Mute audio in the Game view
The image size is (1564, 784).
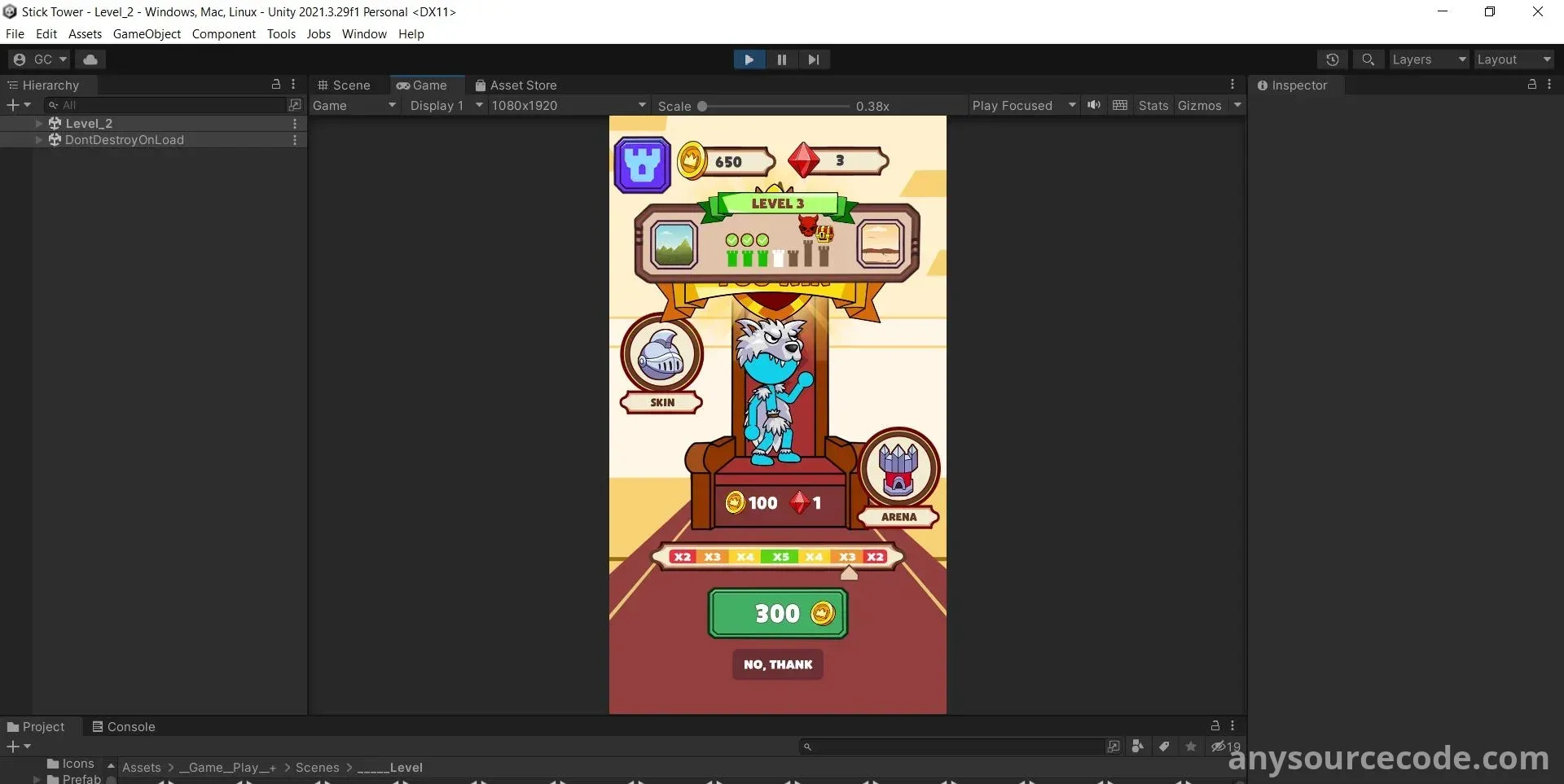point(1094,105)
